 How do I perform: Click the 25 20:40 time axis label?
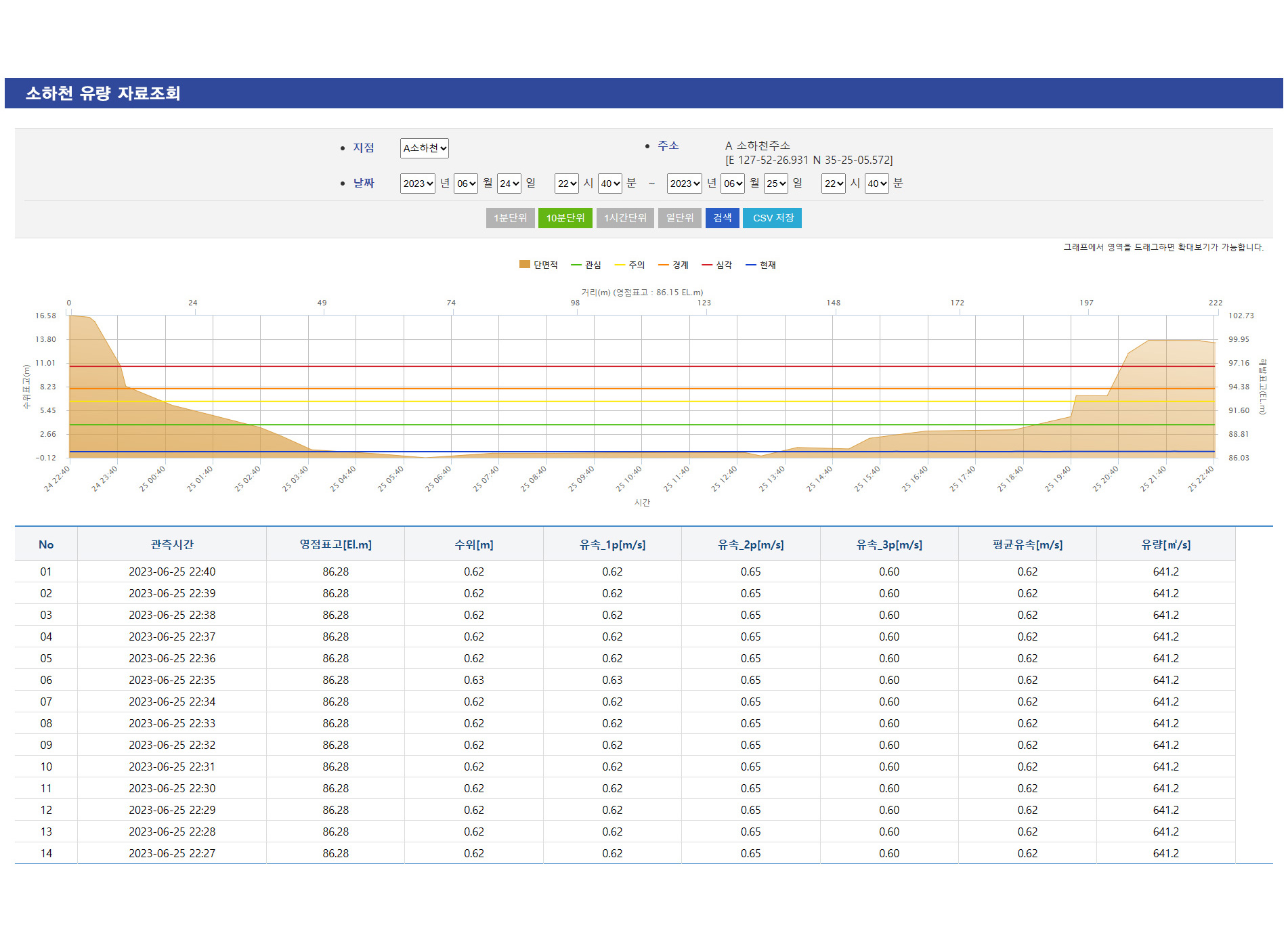tap(1107, 477)
